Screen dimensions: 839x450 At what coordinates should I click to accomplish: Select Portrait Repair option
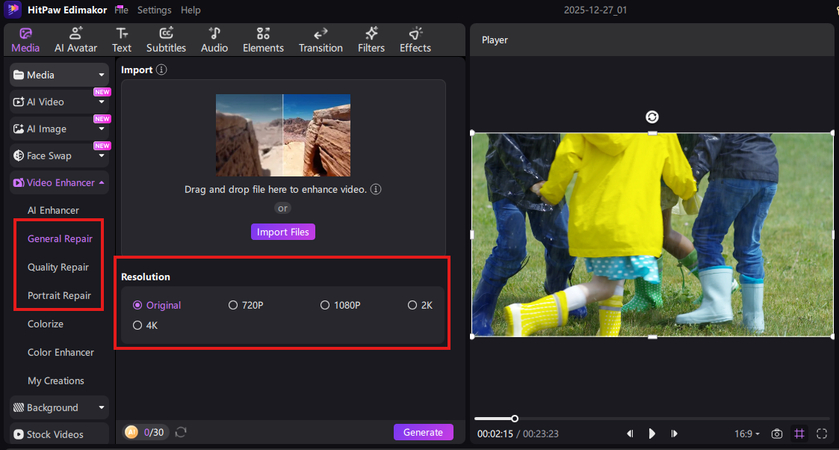59,295
